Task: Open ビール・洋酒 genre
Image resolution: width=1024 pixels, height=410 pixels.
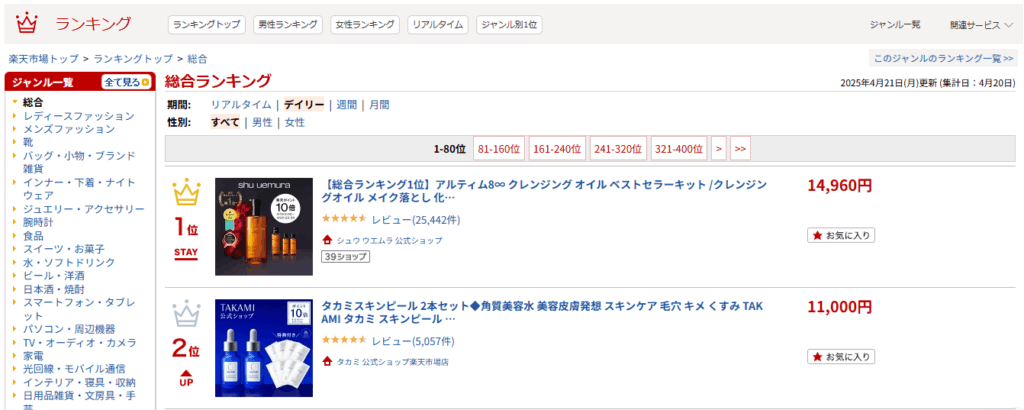Action: [54, 276]
